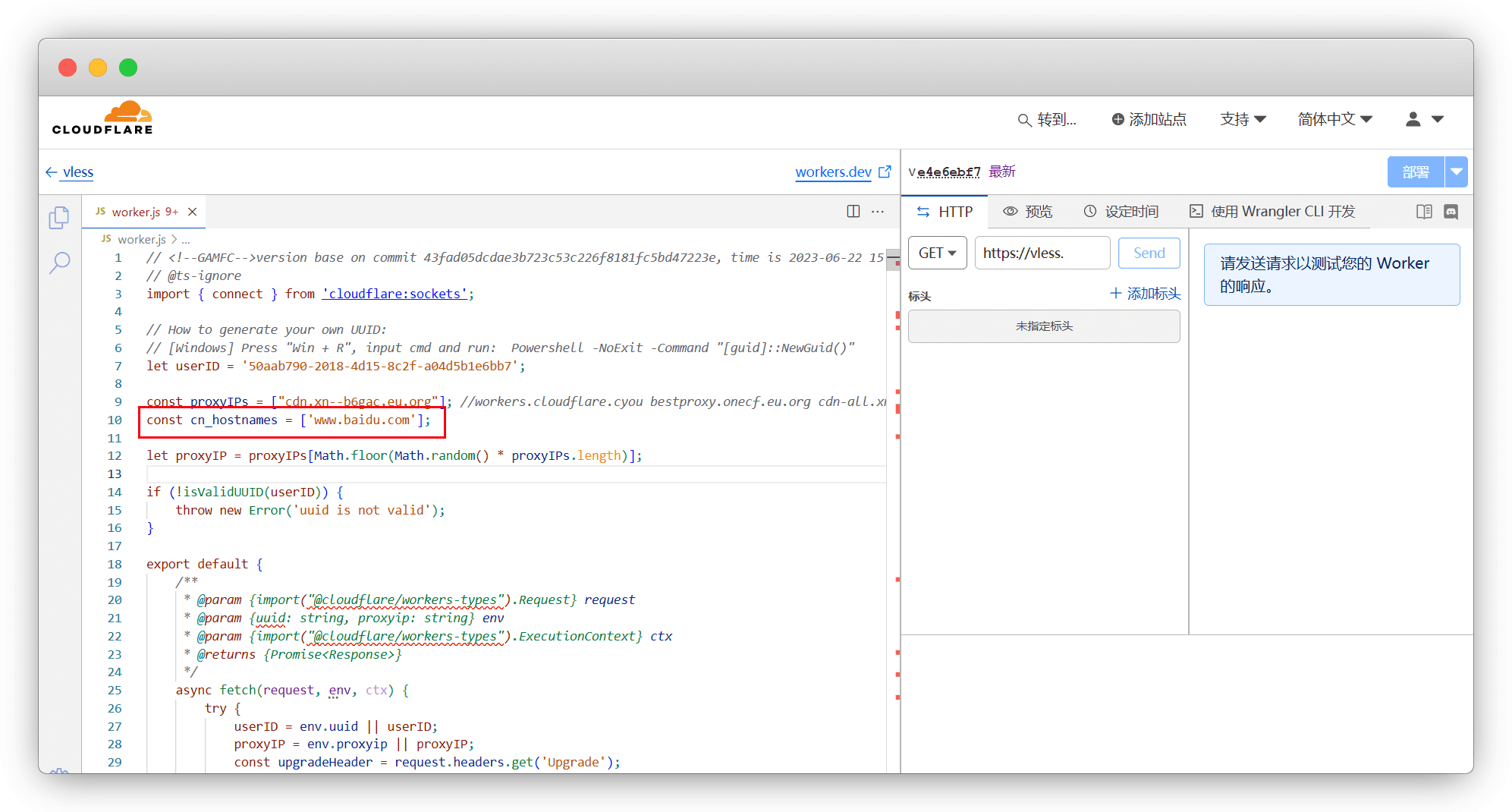Open the workers.dev link
Image resolution: width=1512 pixels, height=812 pixels.
833,172
